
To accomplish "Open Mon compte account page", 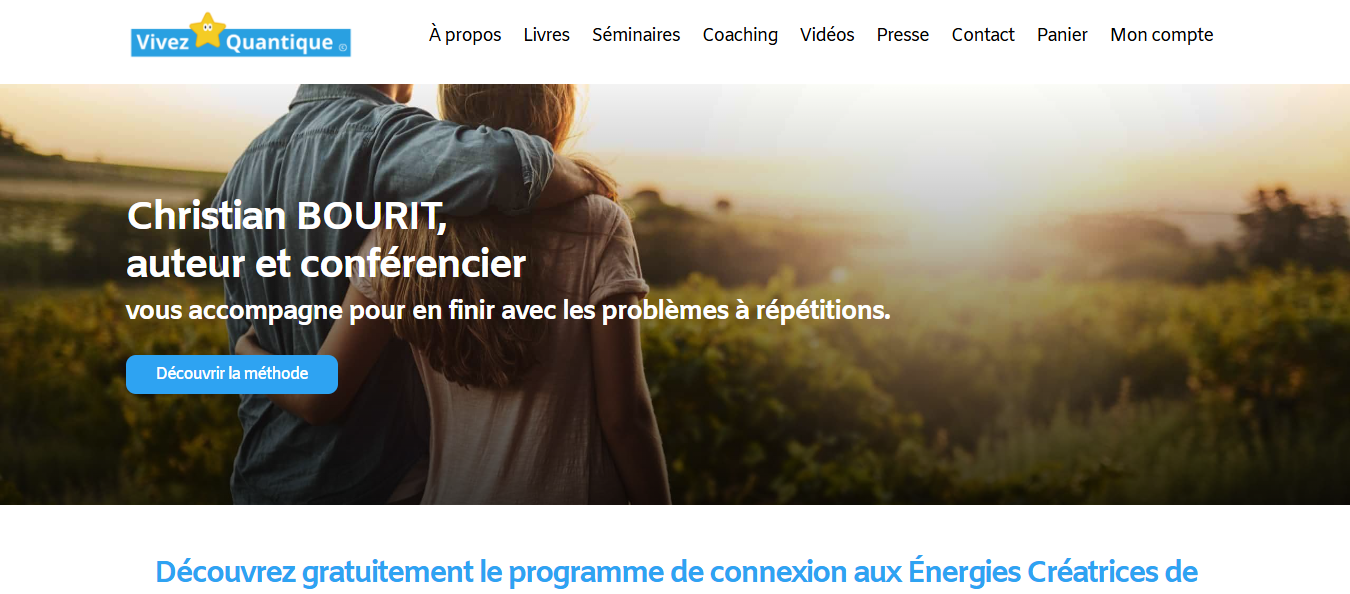I will click(x=1162, y=35).
